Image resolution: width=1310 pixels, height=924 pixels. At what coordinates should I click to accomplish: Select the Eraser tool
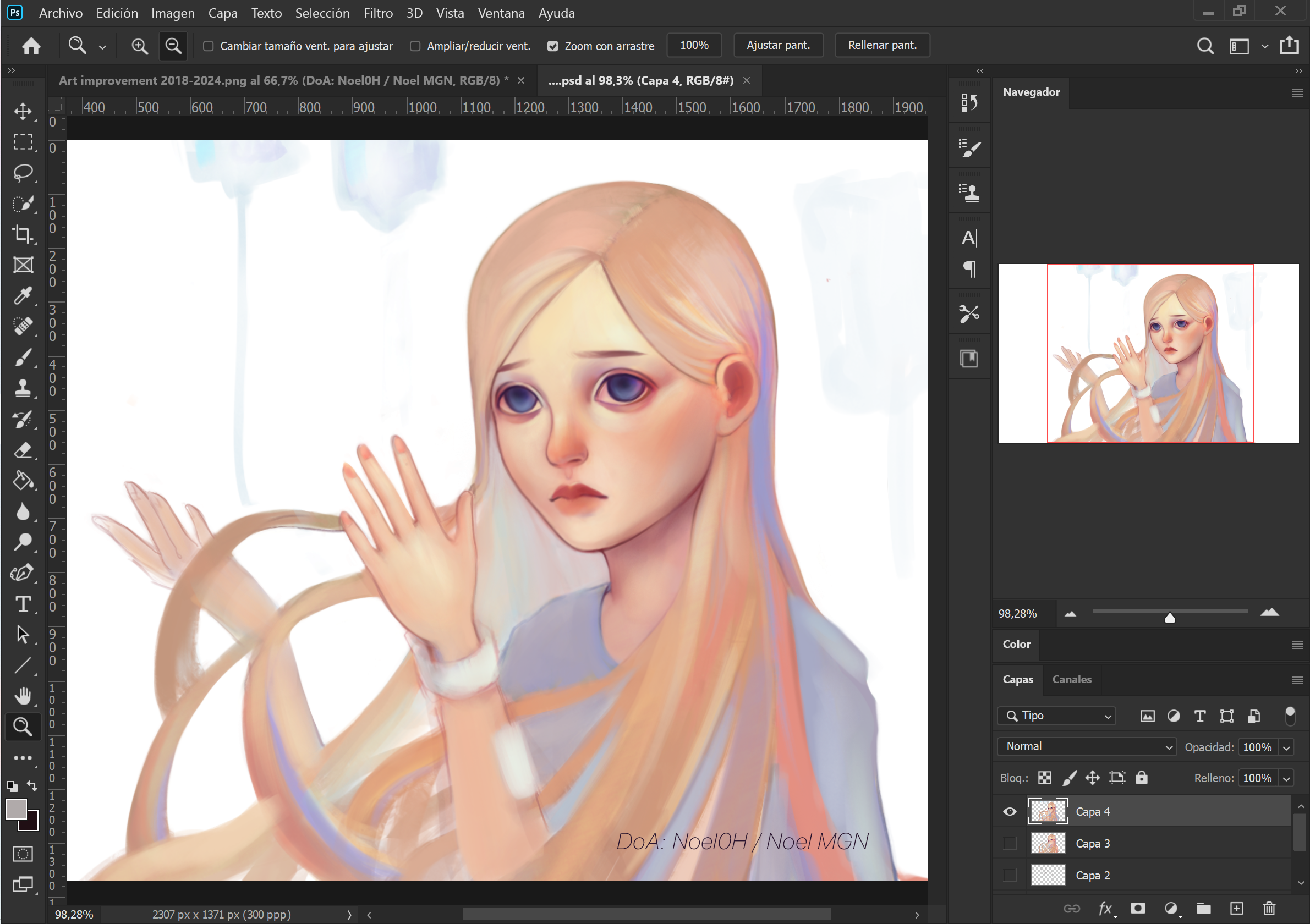coord(23,450)
